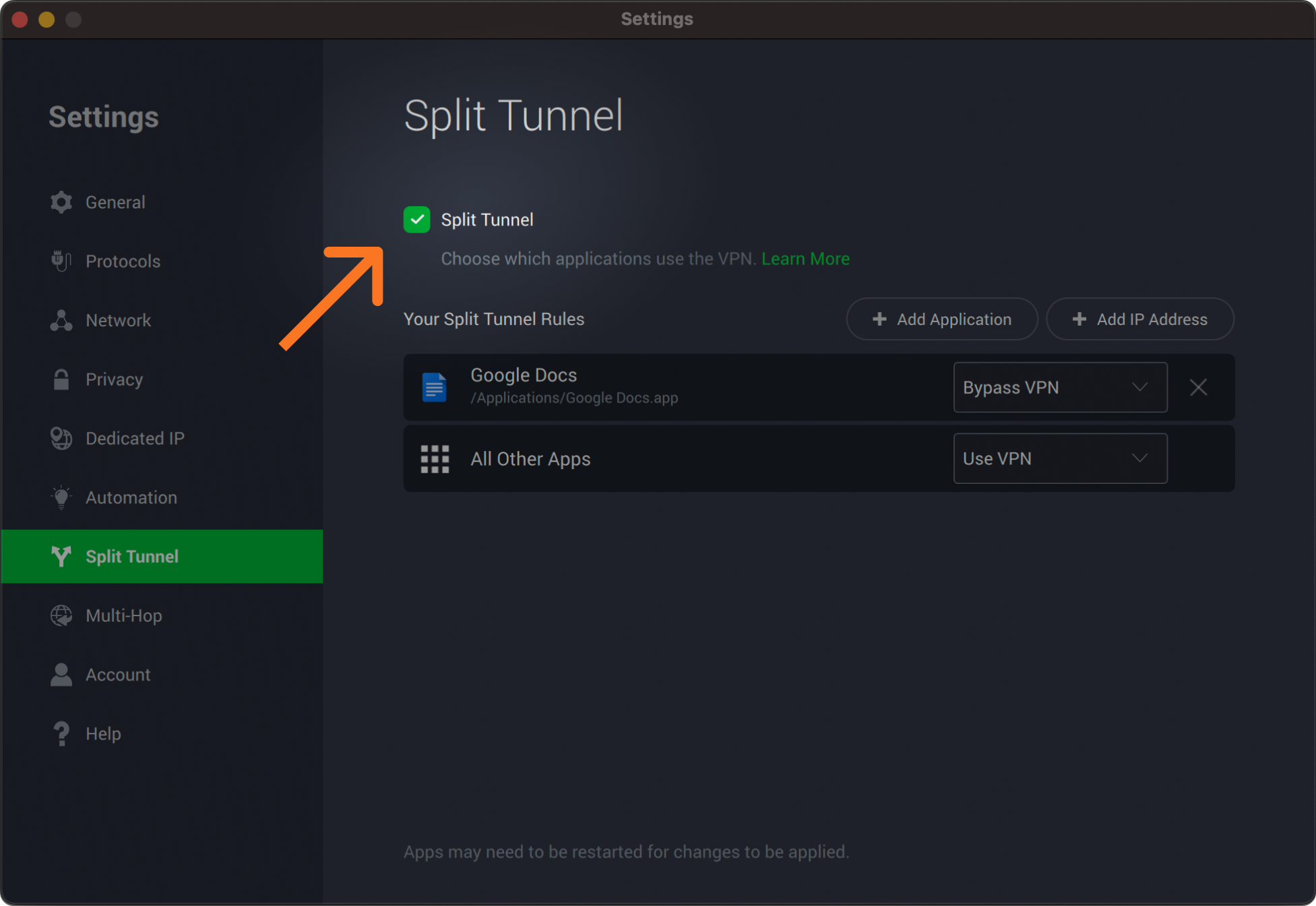
Task: Expand the Use VPN dropdown for All Other Apps
Action: 1059,458
